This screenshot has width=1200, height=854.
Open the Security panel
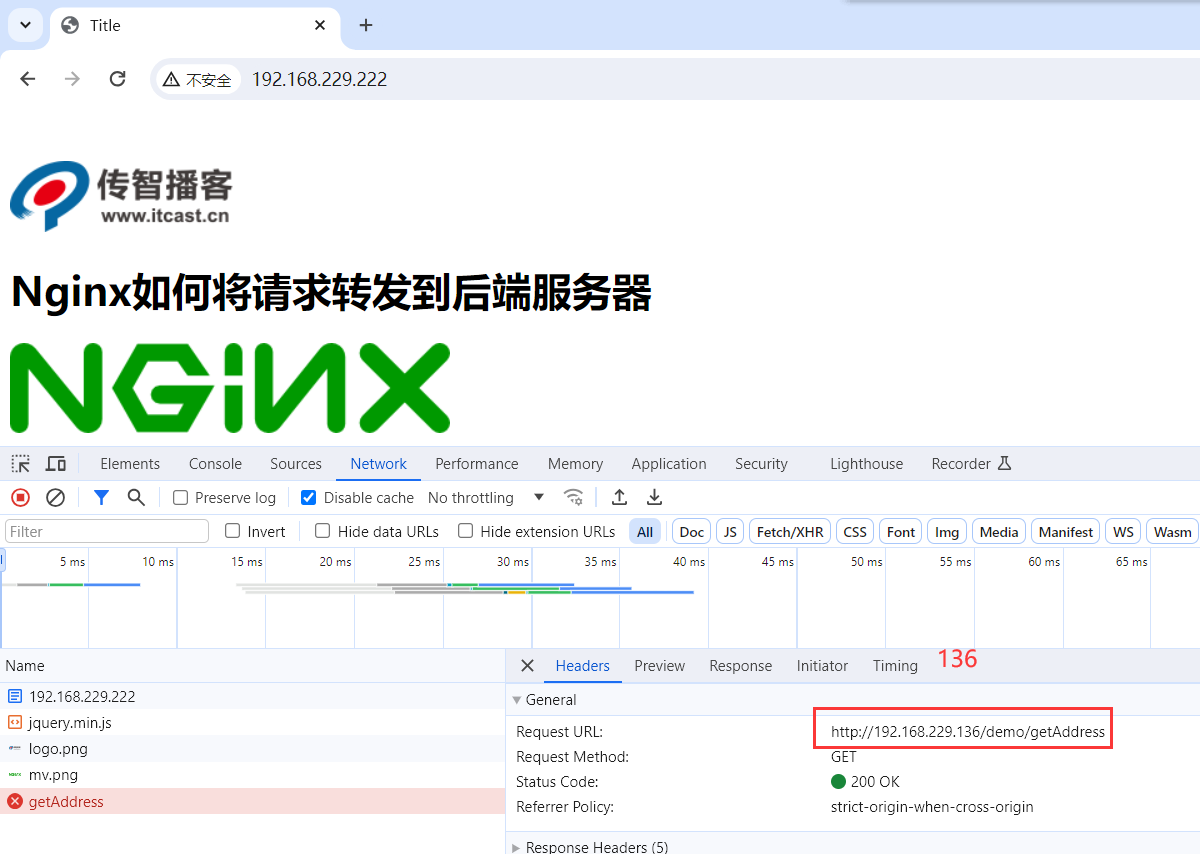click(x=761, y=463)
